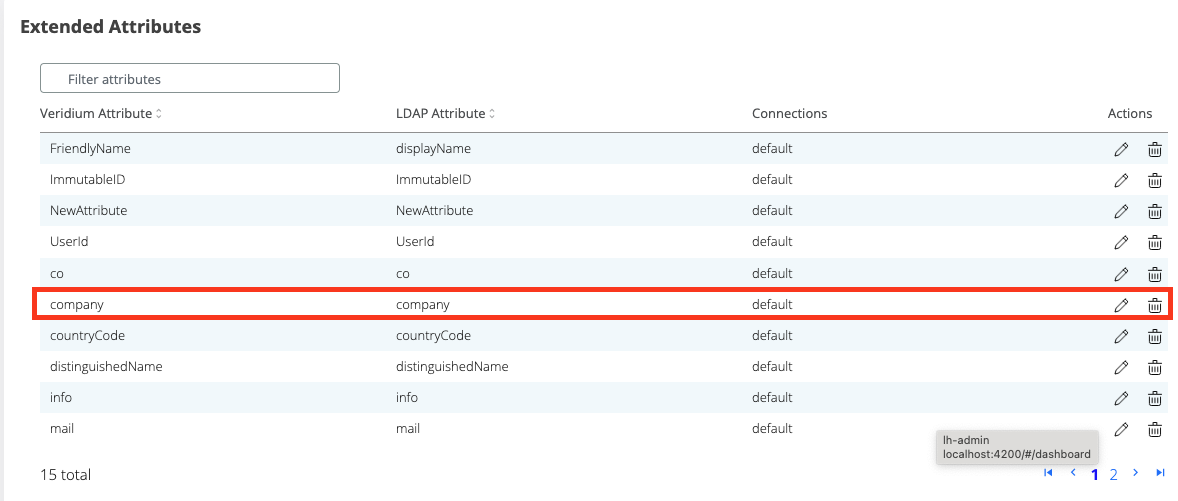This screenshot has height=501, width=1178.
Task: Go to page 2 of attributes
Action: pos(1113,474)
